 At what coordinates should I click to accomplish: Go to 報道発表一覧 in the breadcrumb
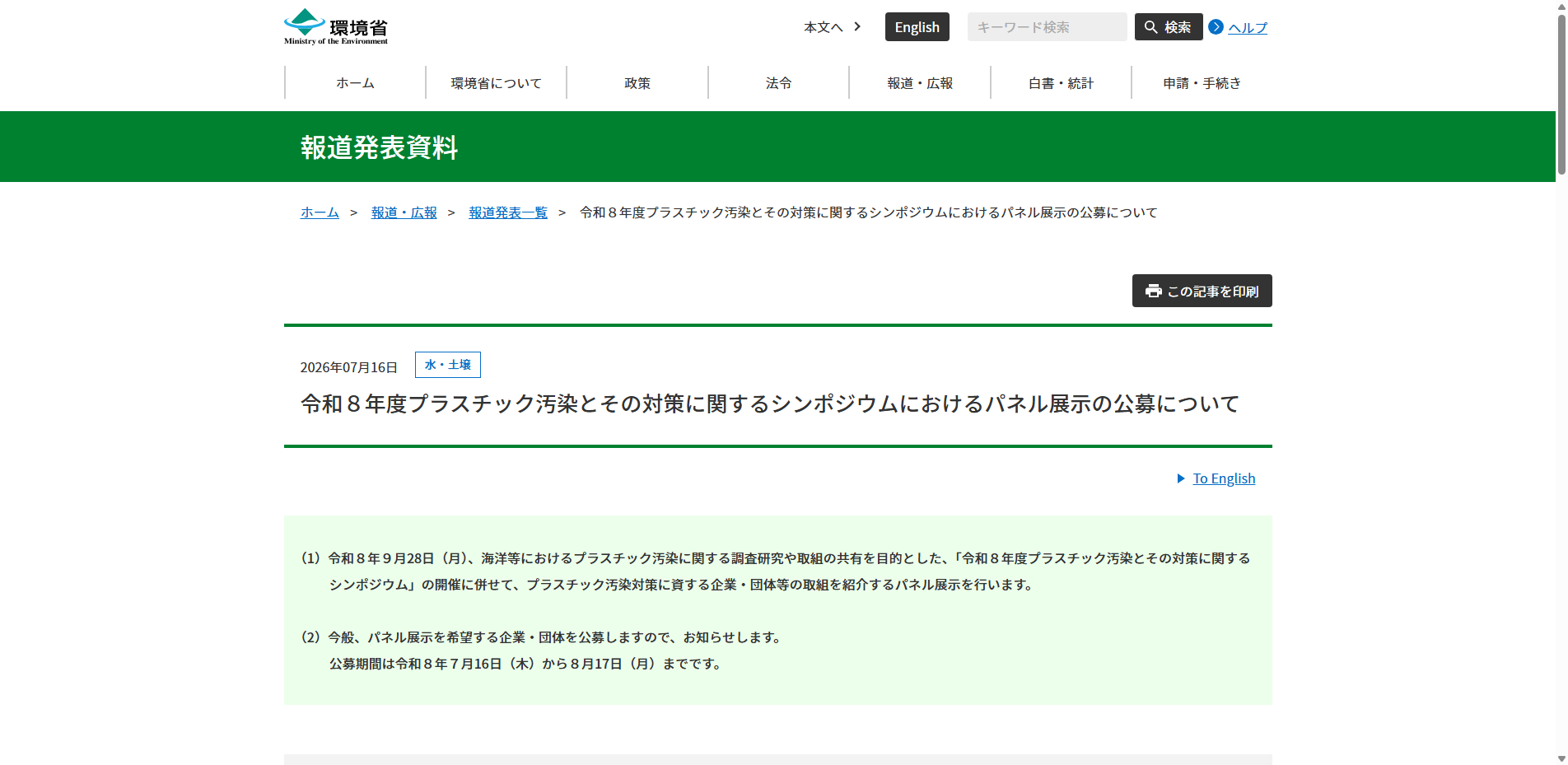click(508, 212)
